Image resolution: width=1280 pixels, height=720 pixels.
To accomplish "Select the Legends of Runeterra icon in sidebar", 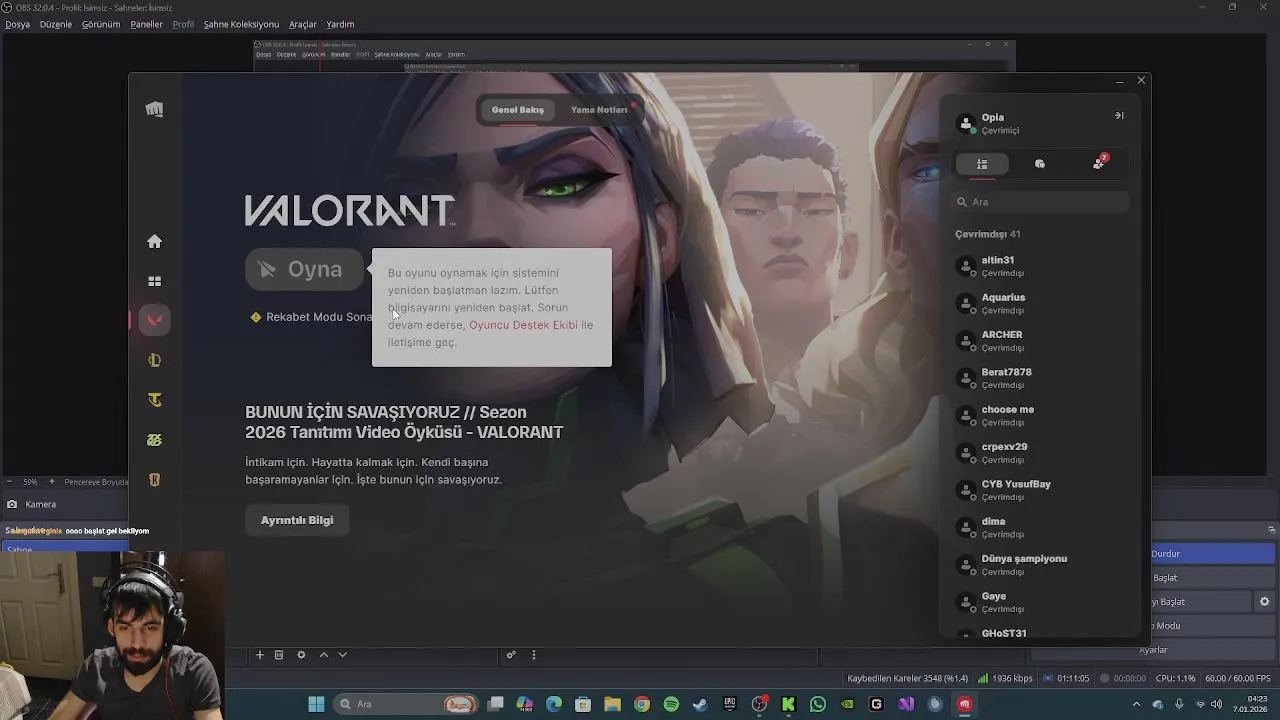I will coord(154,480).
